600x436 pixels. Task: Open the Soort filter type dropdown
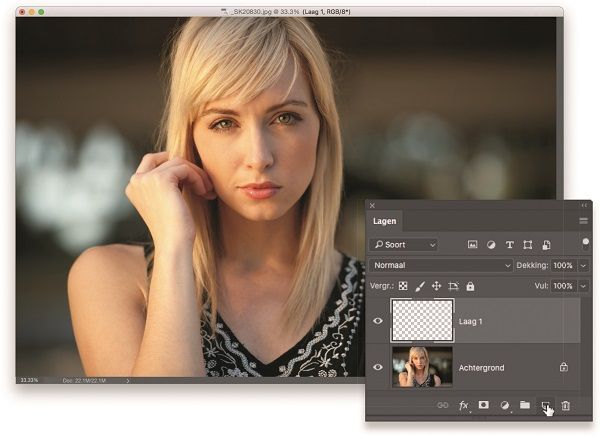[x=404, y=245]
